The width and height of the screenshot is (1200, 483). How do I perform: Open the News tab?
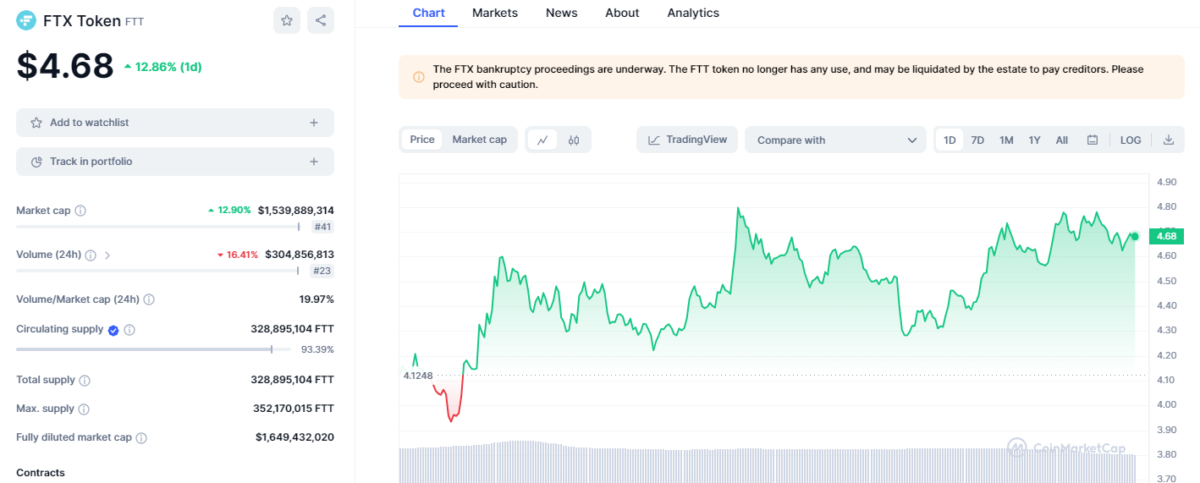561,13
